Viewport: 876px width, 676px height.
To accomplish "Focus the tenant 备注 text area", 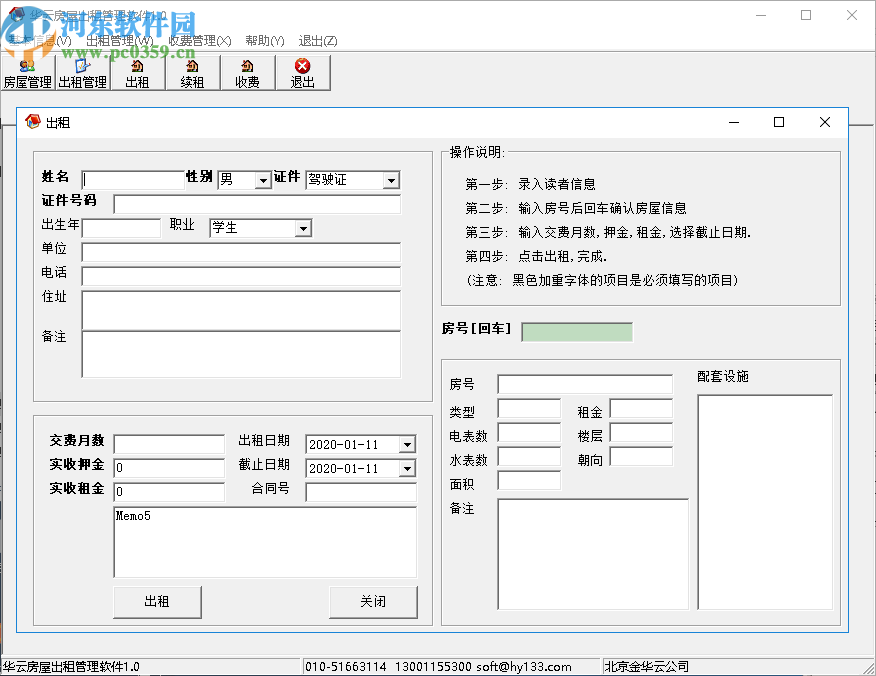I will coord(241,354).
